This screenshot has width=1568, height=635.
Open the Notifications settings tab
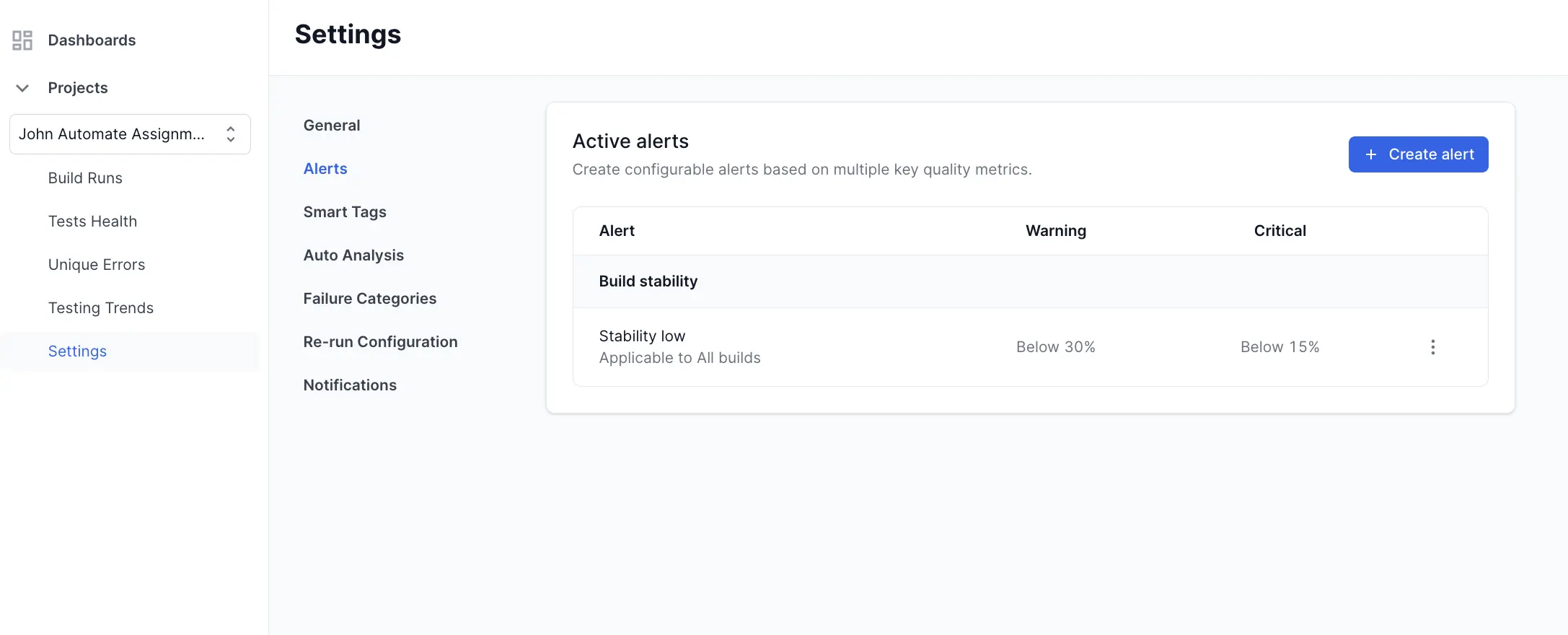(350, 385)
